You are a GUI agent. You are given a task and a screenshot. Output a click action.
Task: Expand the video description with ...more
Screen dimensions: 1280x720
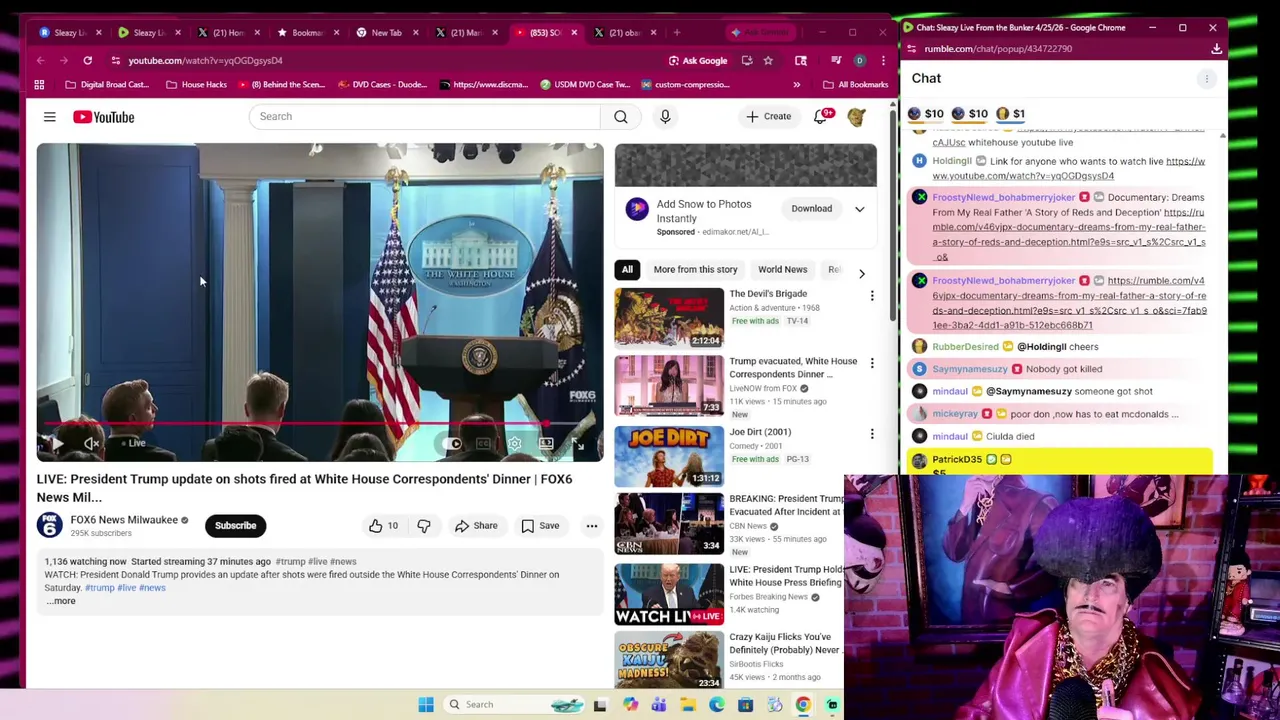tap(60, 601)
